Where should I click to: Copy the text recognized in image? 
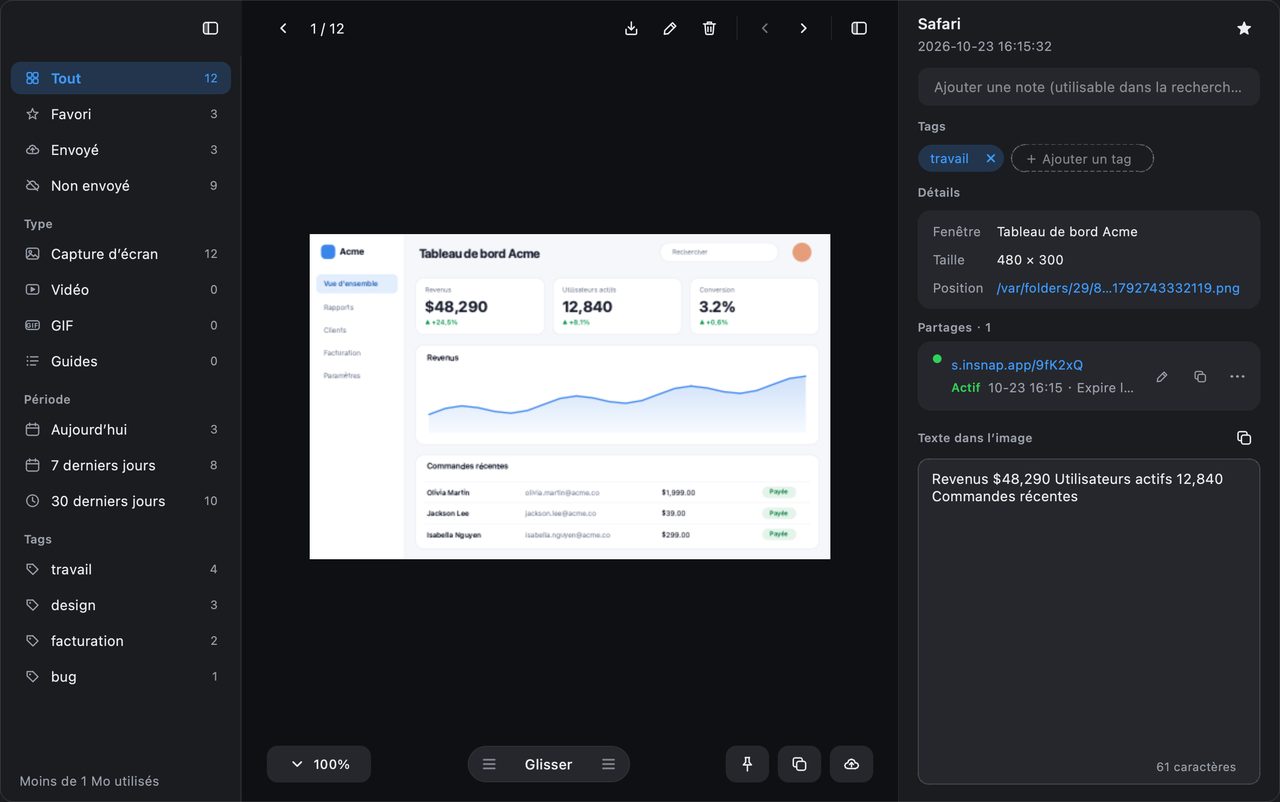1244,438
